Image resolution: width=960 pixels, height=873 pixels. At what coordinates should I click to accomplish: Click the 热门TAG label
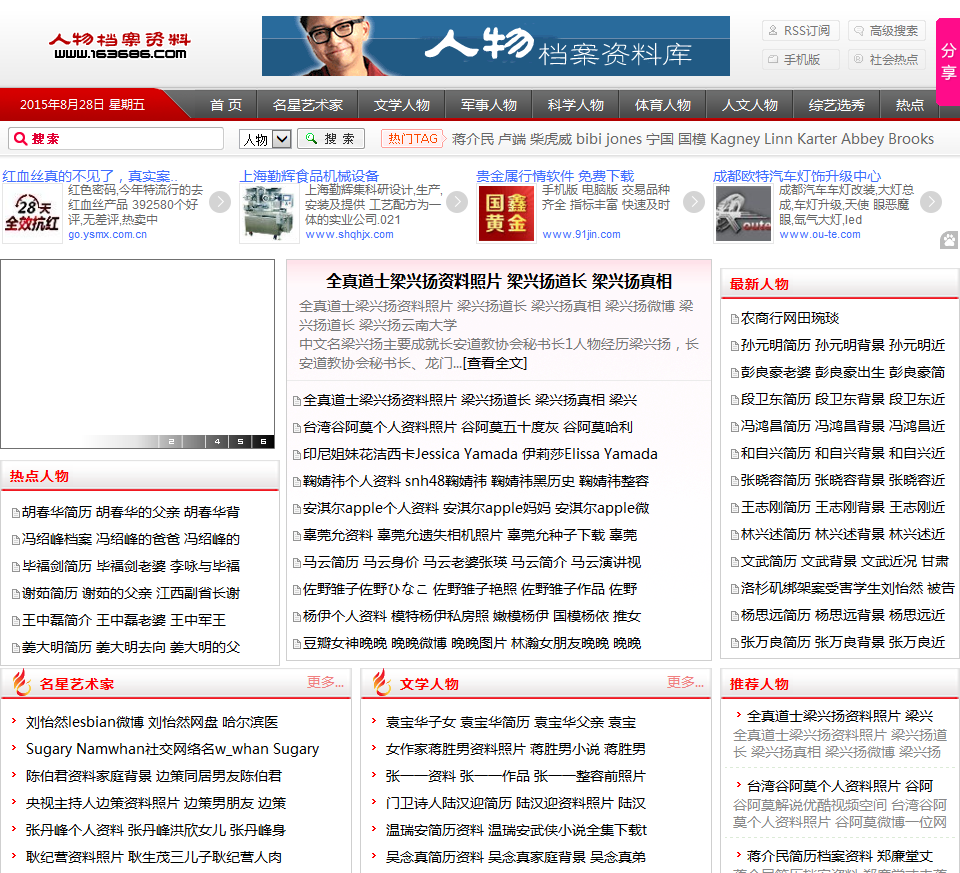413,139
